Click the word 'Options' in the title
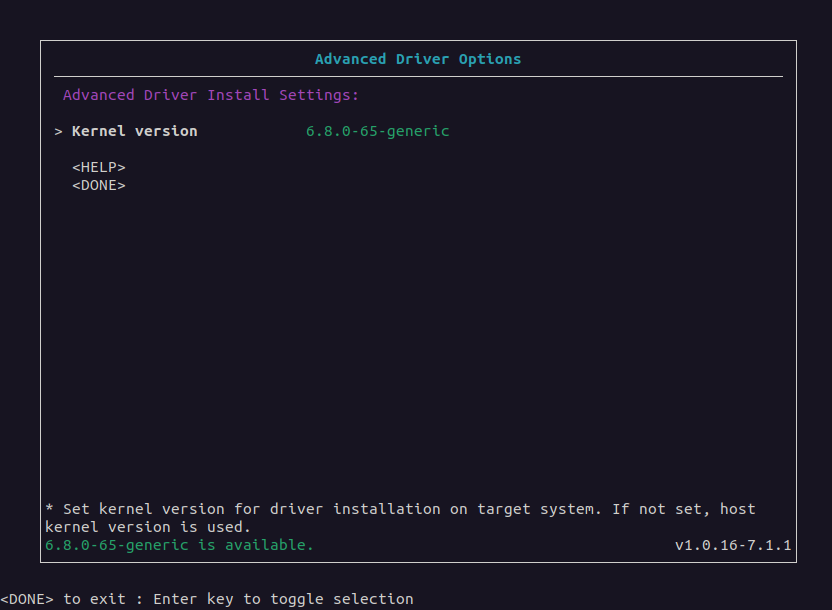 pyautogui.click(x=489, y=59)
